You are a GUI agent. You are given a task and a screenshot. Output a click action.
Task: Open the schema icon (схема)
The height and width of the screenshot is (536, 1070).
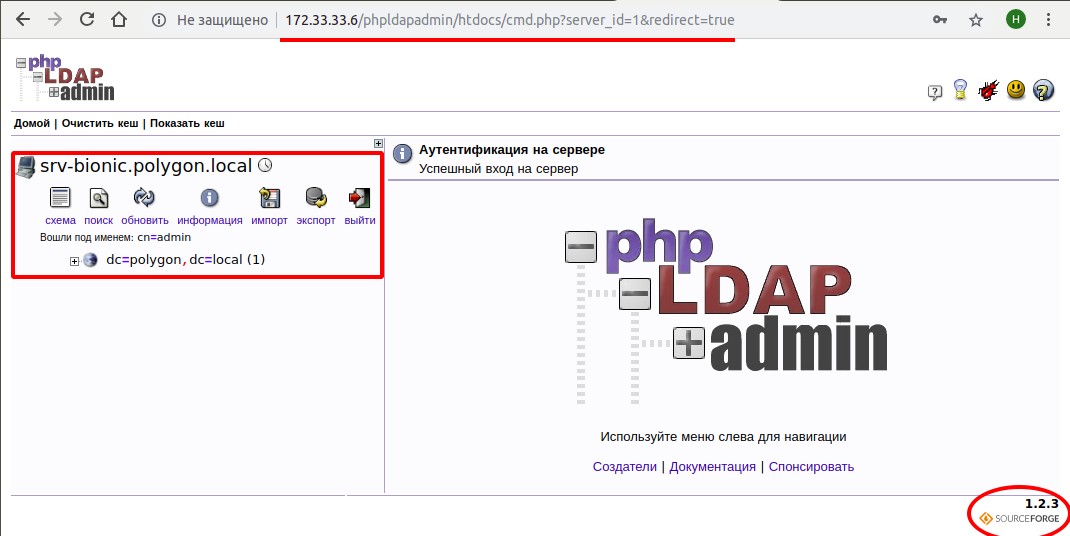60,198
